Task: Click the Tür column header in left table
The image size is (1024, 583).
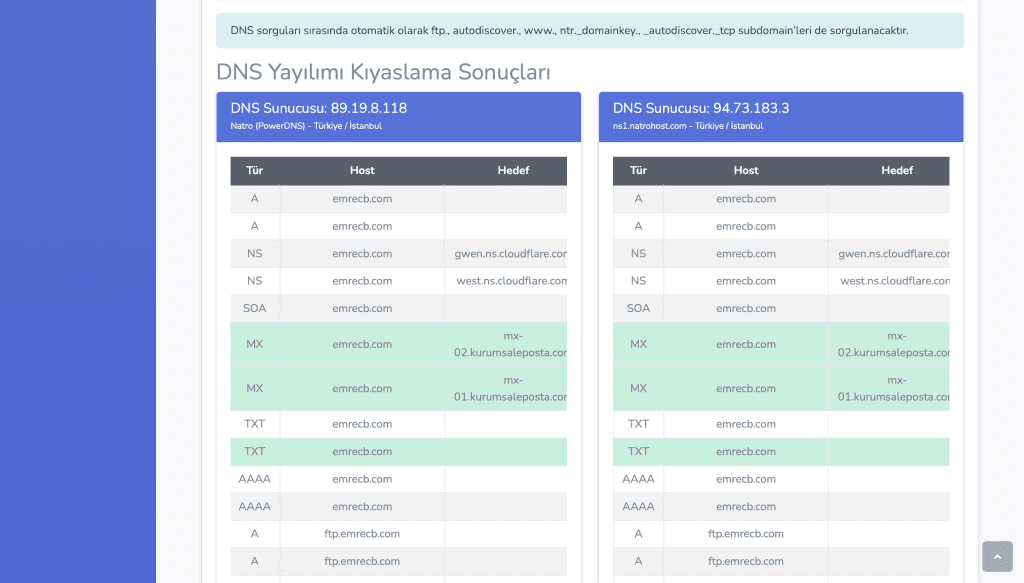Action: click(254, 171)
